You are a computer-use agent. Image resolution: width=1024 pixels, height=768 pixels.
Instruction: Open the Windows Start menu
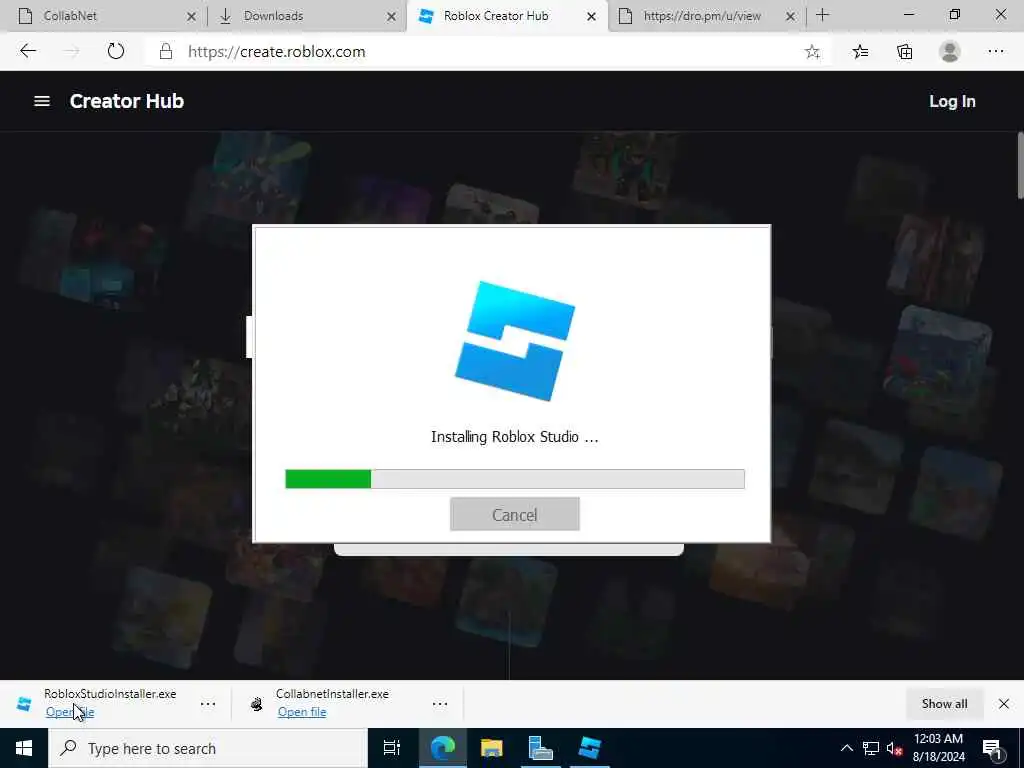[x=24, y=748]
